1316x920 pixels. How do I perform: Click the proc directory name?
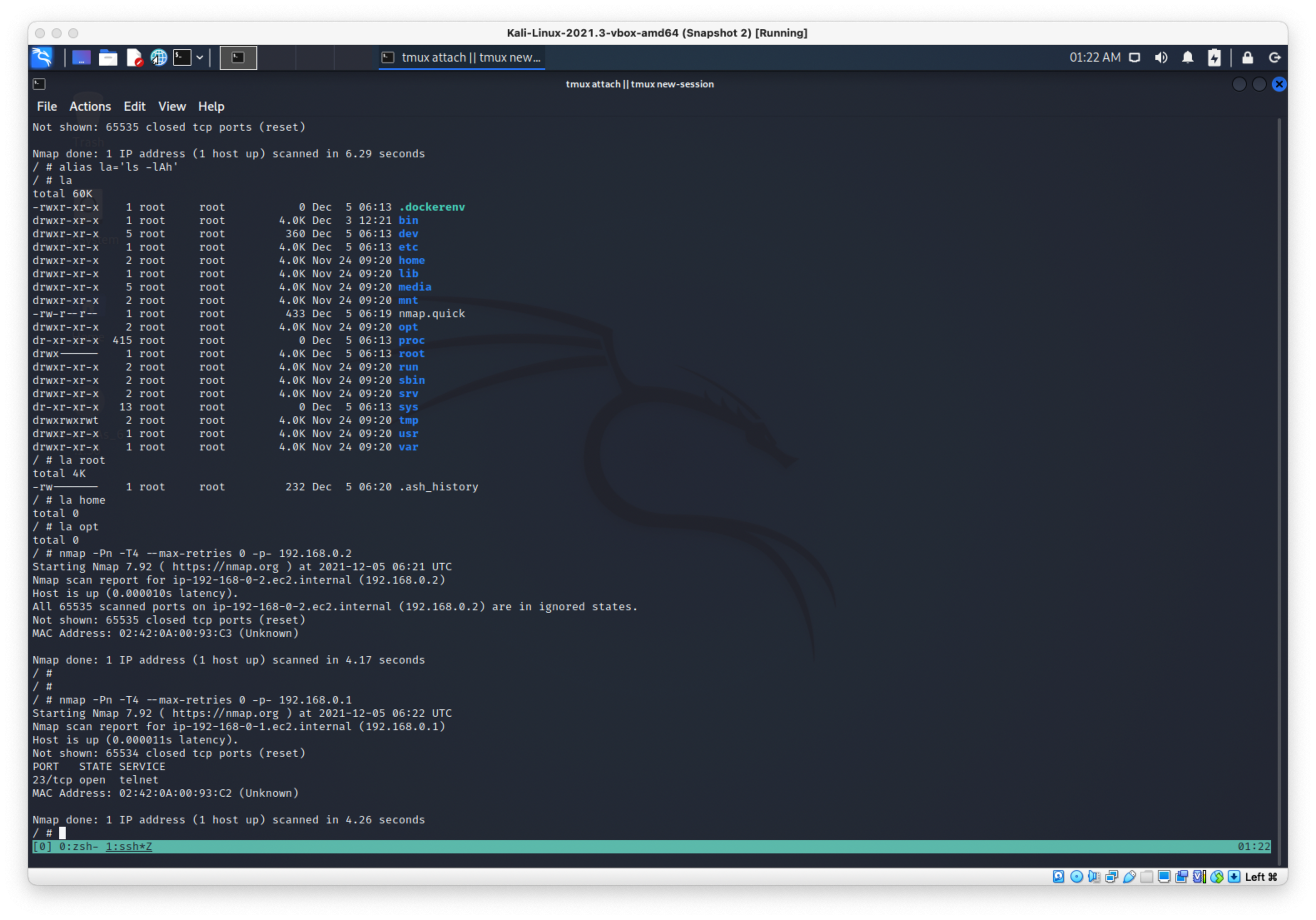coord(412,340)
